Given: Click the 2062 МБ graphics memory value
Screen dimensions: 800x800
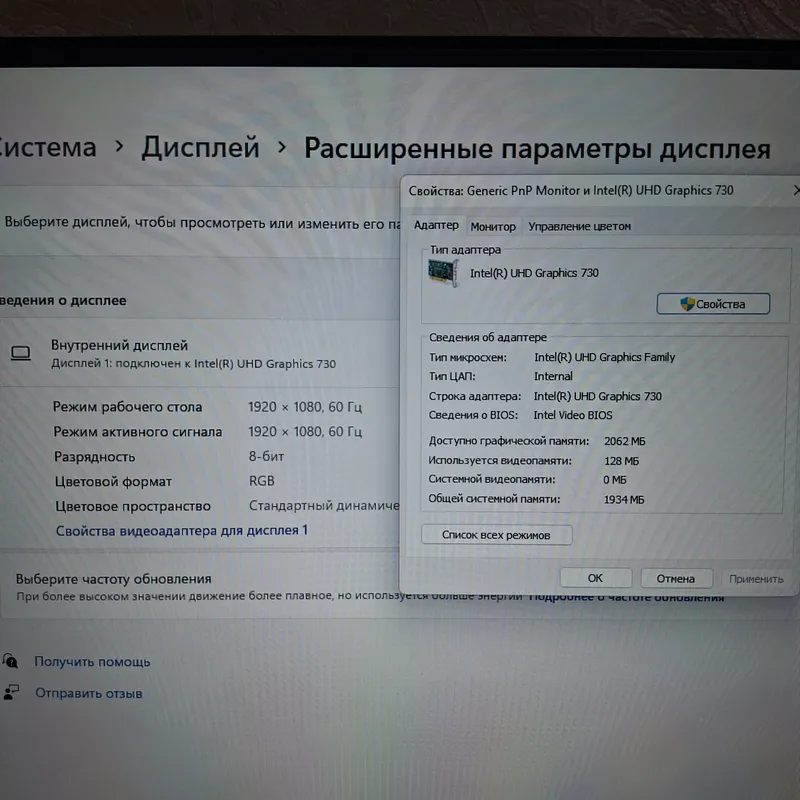Looking at the screenshot, I should pyautogui.click(x=624, y=441).
